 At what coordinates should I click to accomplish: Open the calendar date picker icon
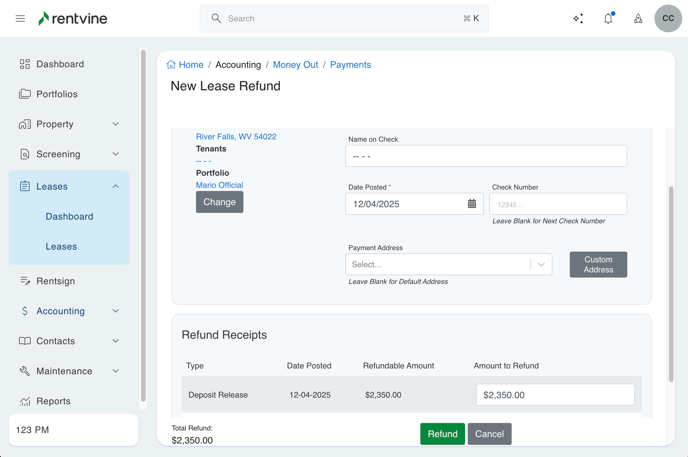pos(472,204)
